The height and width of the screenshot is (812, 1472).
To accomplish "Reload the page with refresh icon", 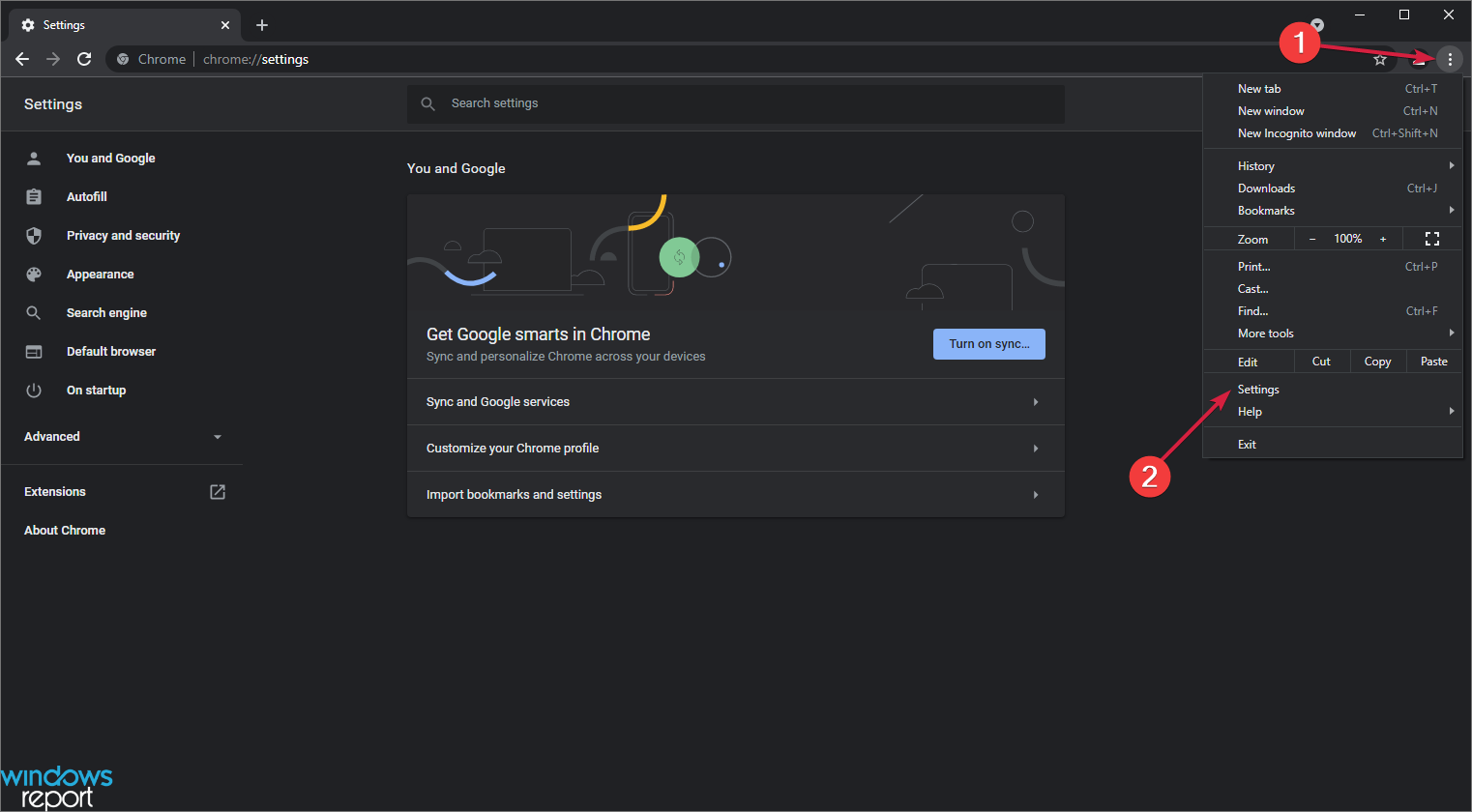I will [84, 59].
